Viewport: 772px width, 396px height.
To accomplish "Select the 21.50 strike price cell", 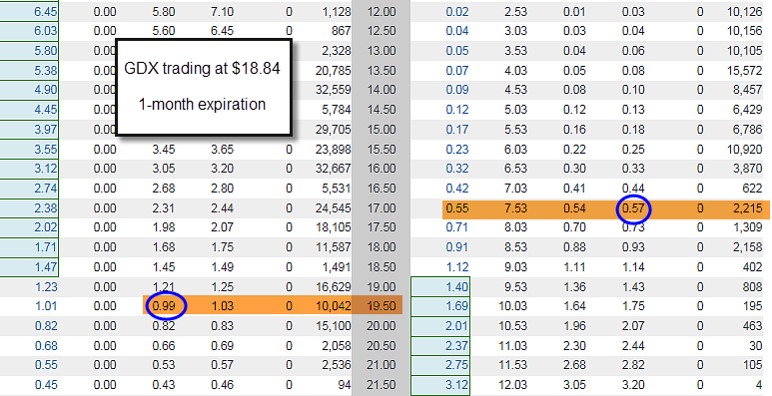I will pos(382,385).
